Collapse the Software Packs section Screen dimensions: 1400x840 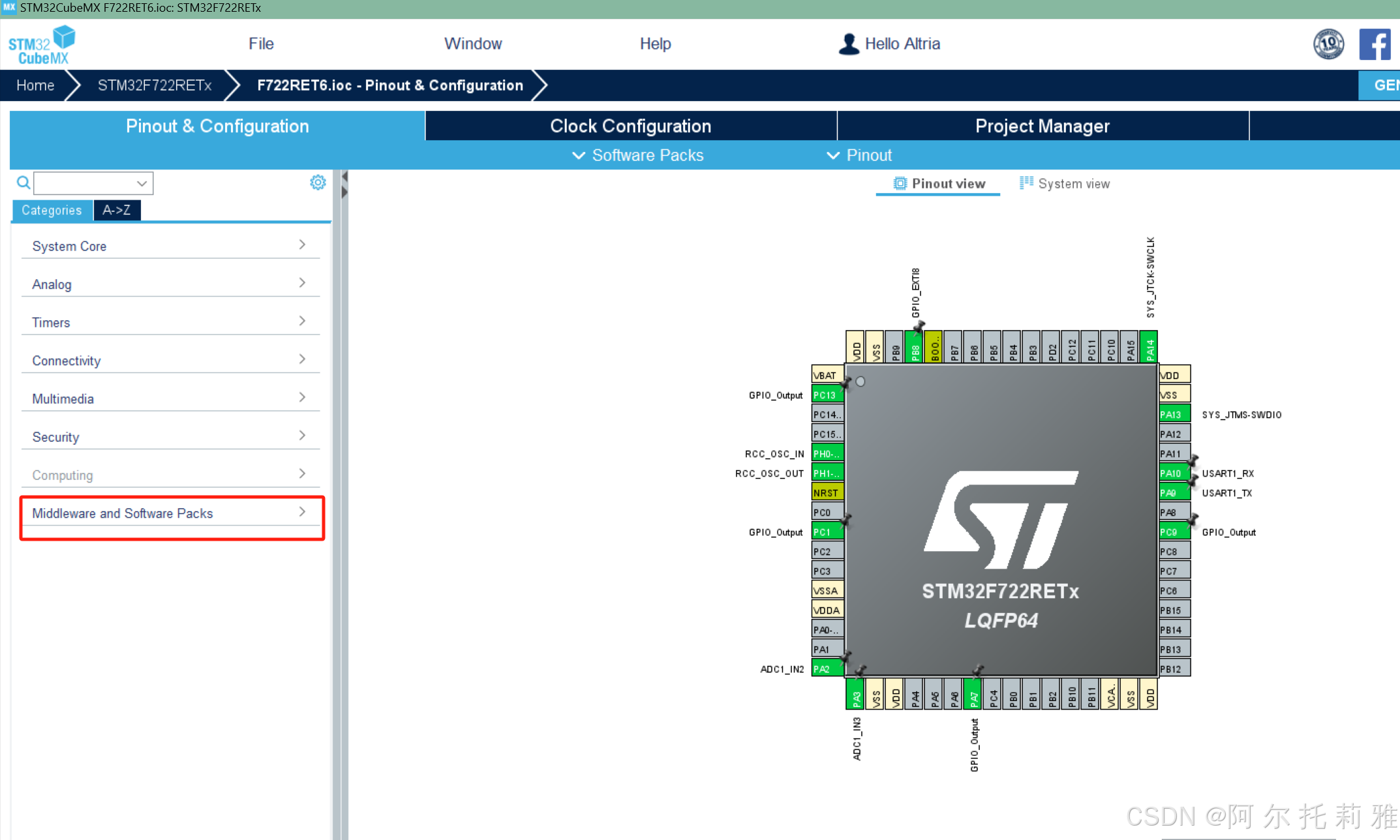[x=578, y=155]
